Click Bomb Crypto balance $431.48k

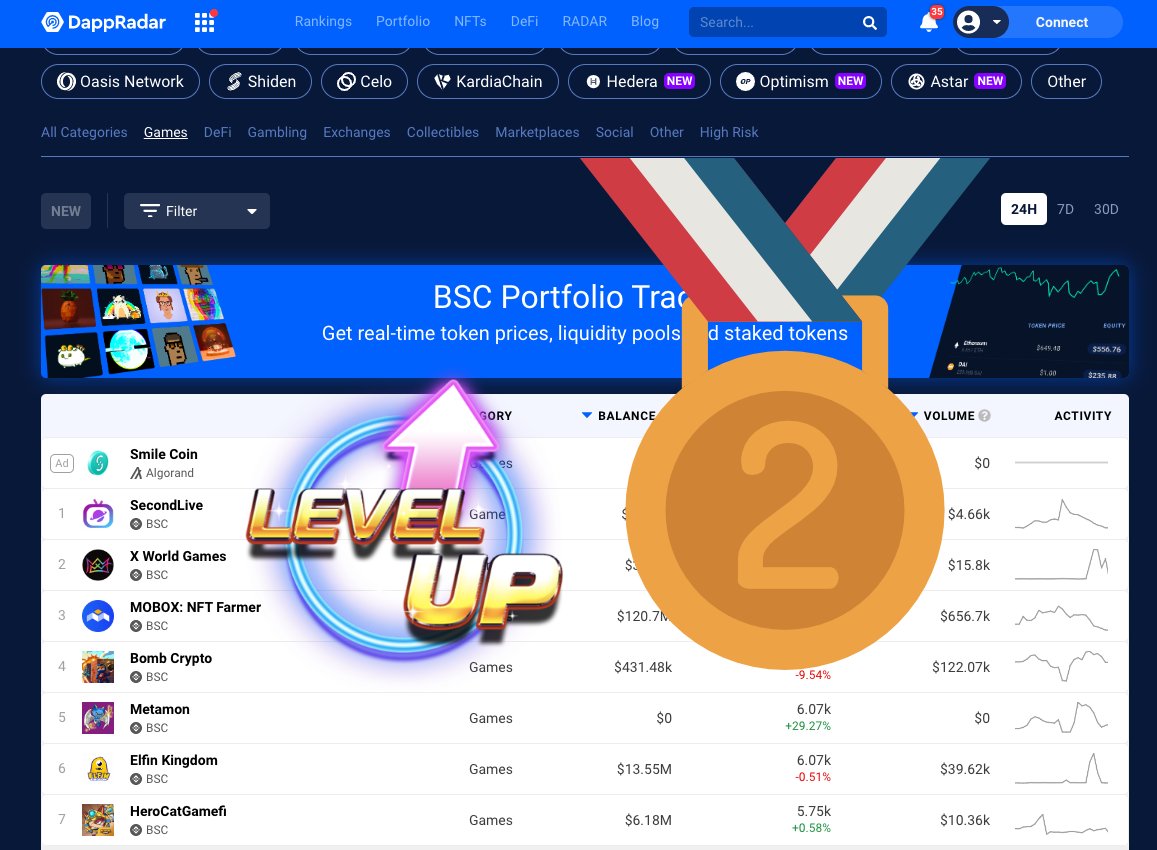(x=643, y=667)
